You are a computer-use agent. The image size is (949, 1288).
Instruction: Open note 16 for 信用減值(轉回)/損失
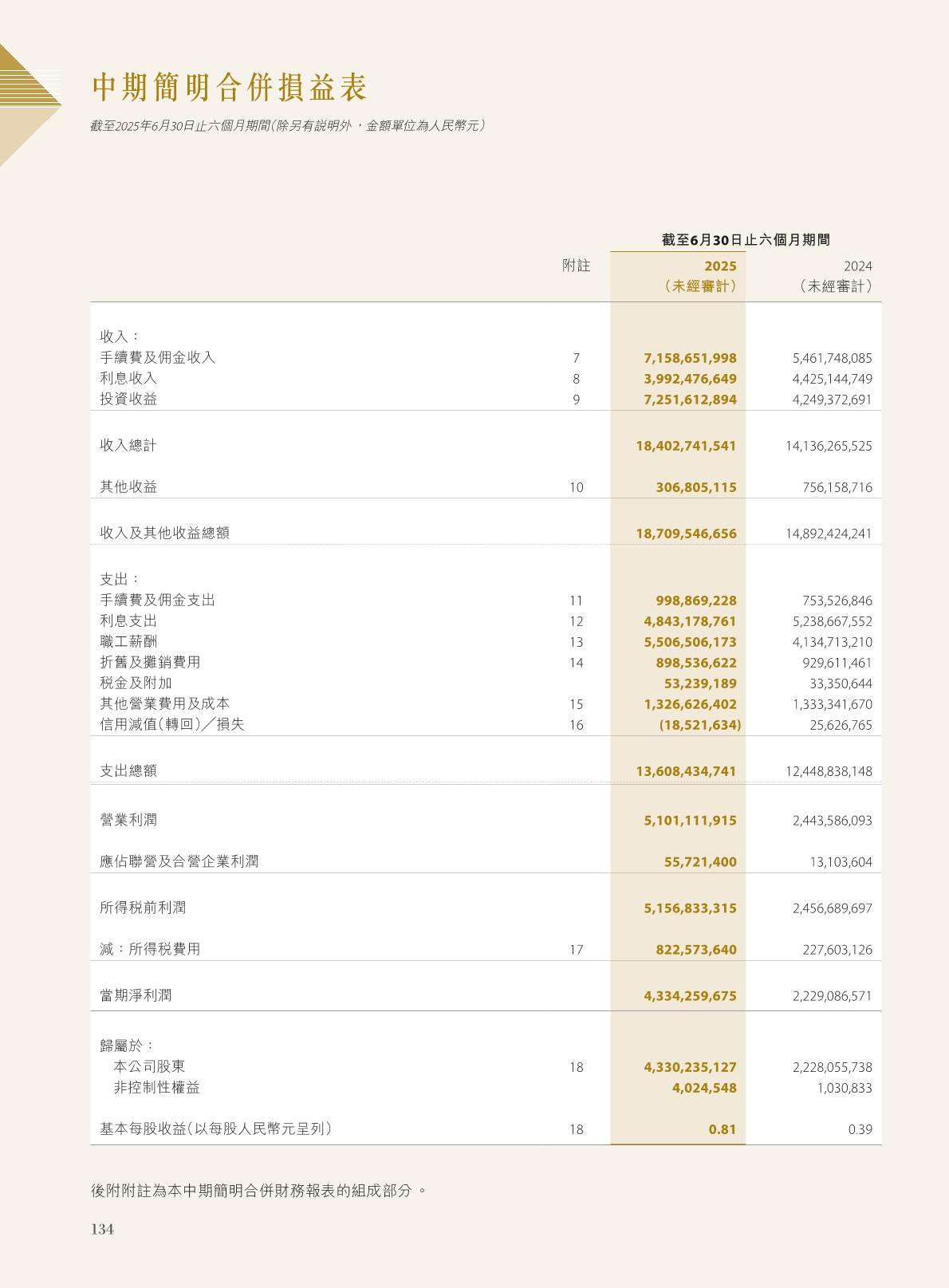click(576, 725)
